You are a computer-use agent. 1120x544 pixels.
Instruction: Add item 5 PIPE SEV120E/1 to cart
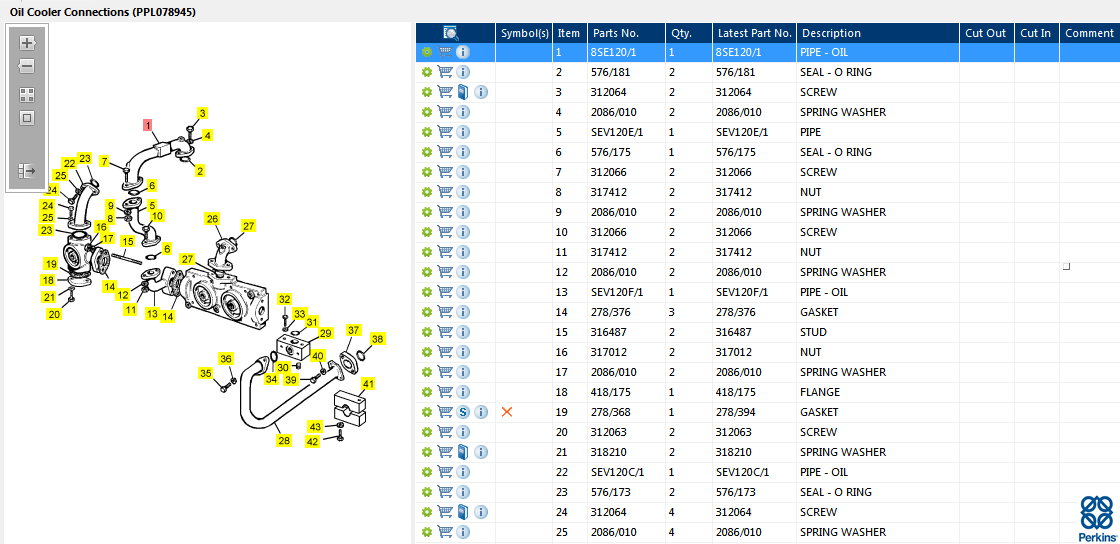tap(445, 132)
